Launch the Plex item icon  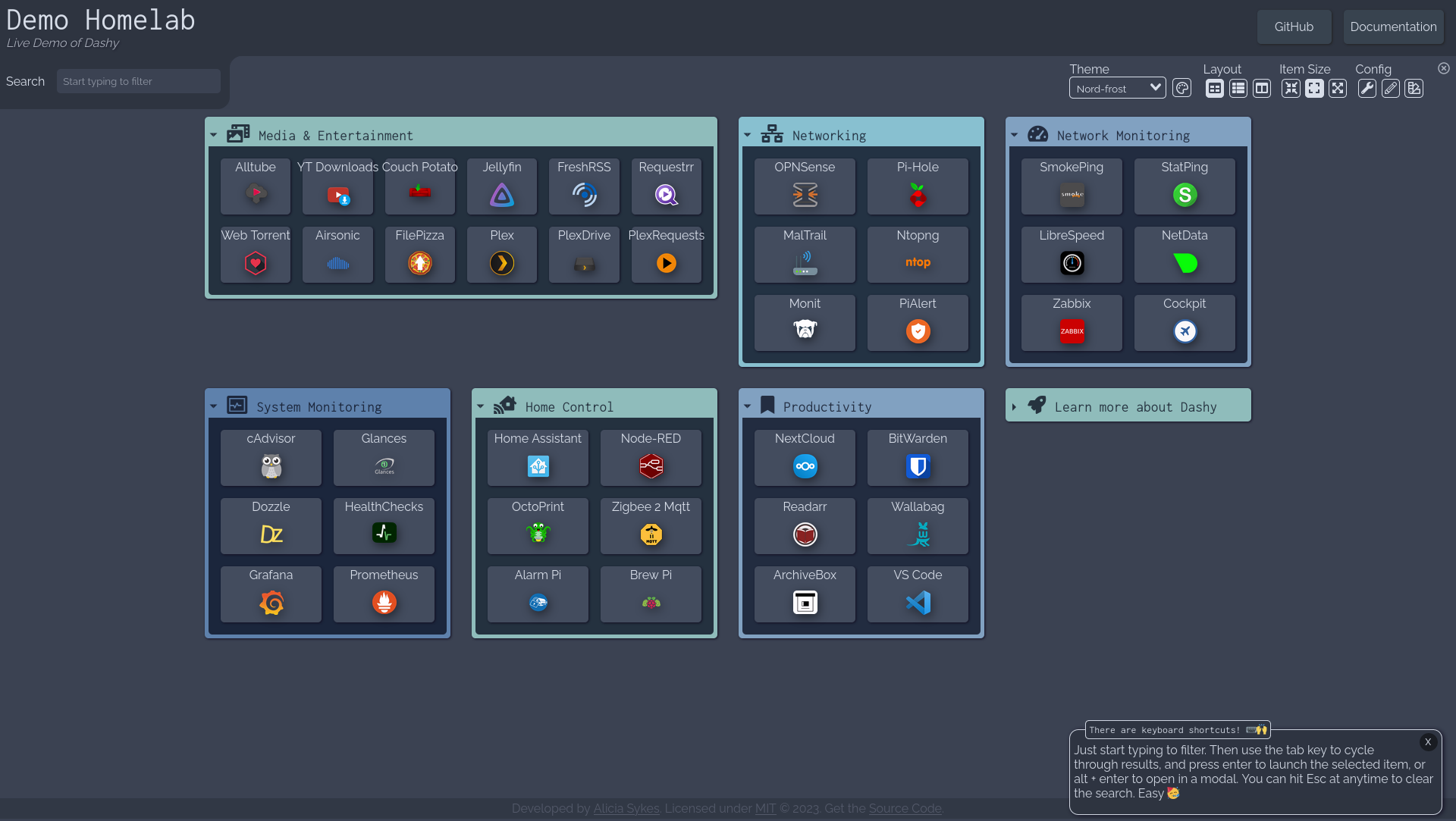coord(502,263)
